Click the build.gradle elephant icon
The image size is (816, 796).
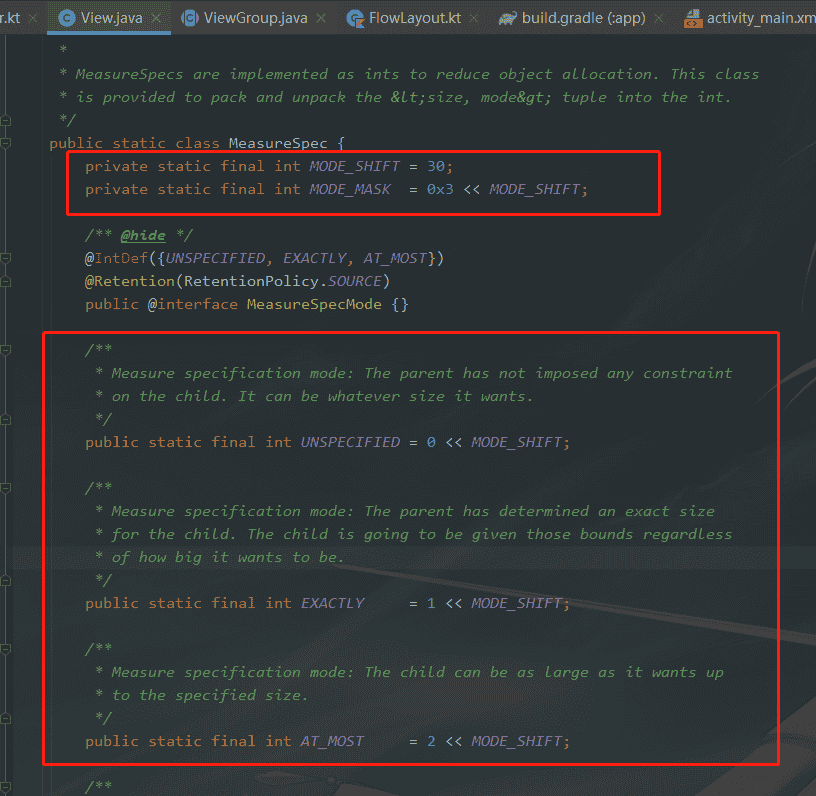[x=507, y=19]
